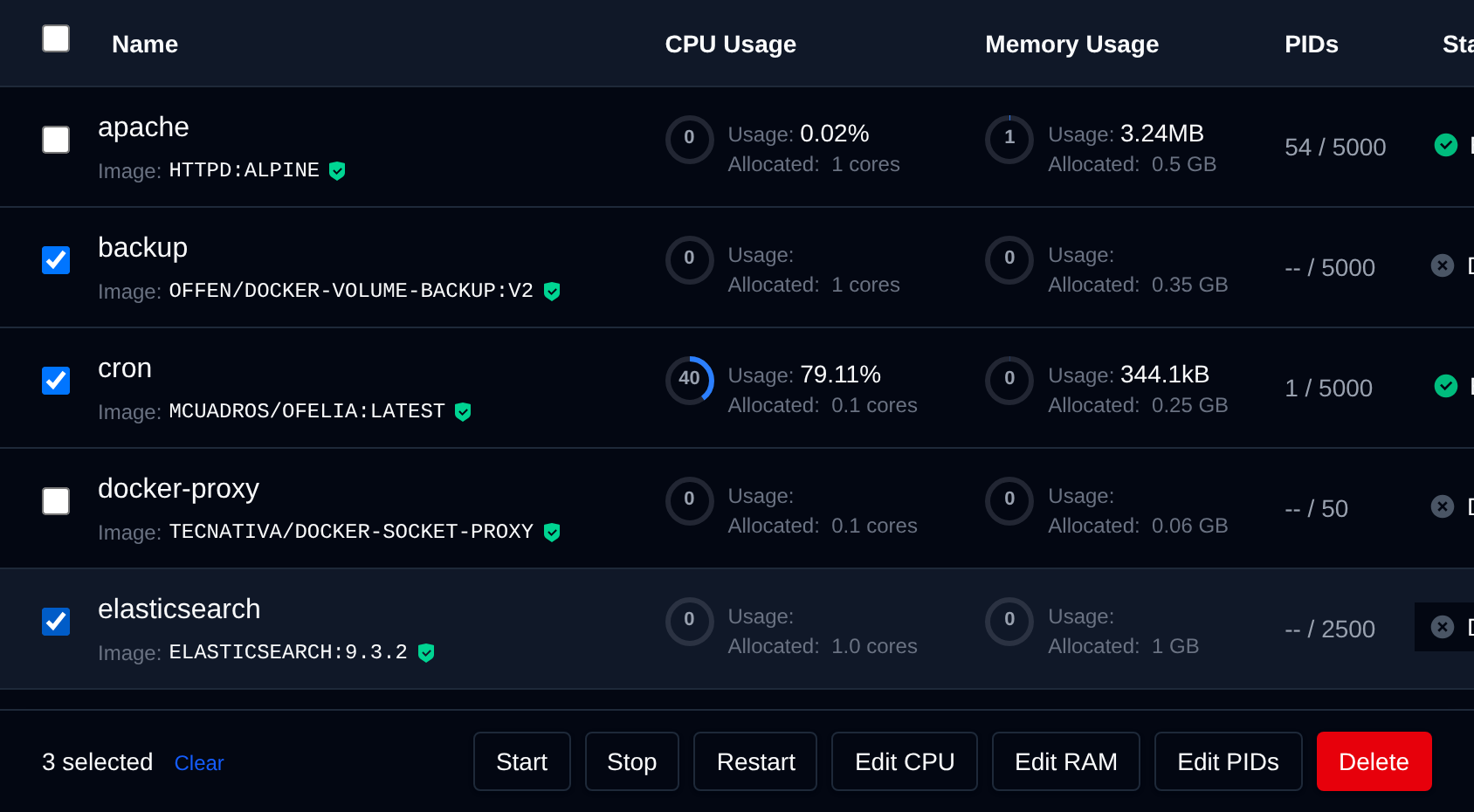Click the backup CPU usage gauge
Screen dimensions: 1474x812
coord(690,260)
